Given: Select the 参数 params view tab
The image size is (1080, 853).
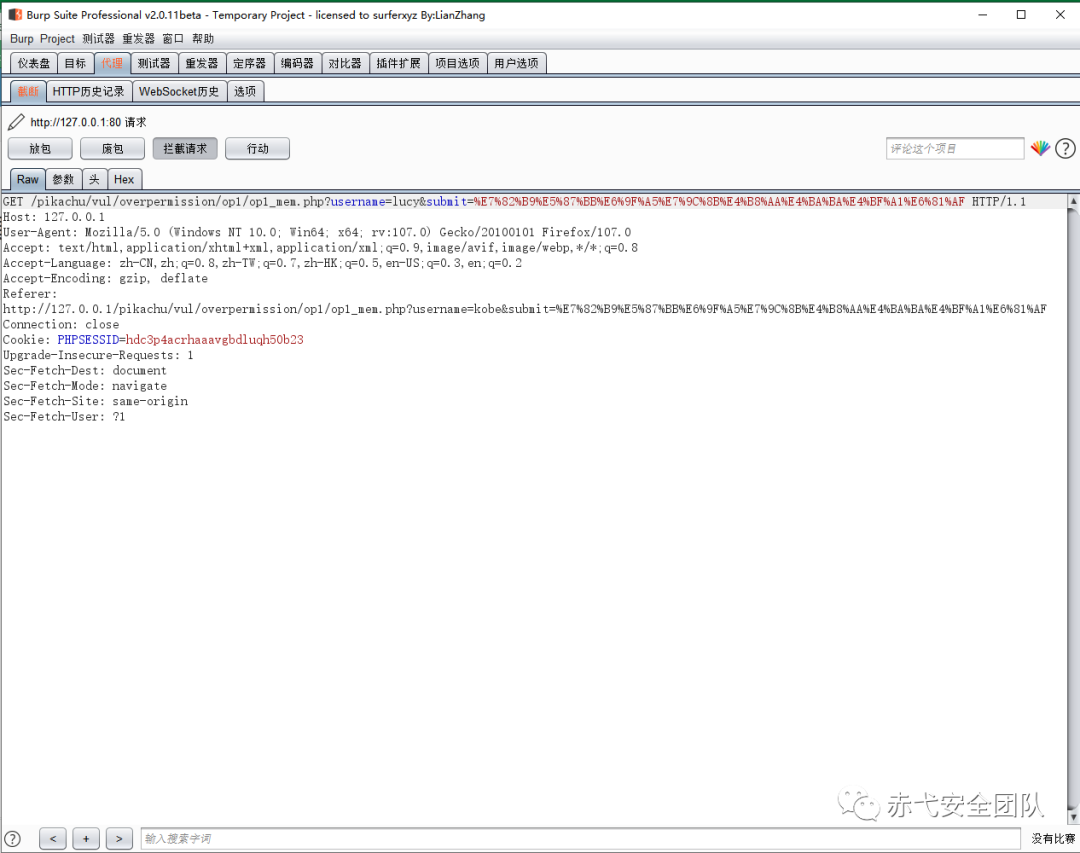Looking at the screenshot, I should pyautogui.click(x=63, y=179).
